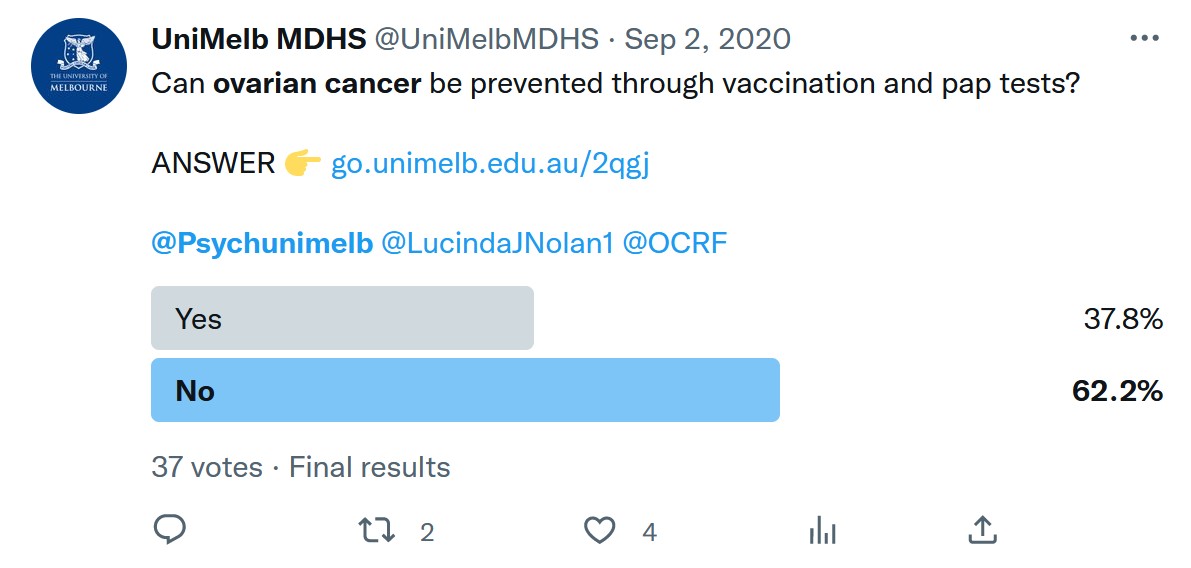Click retweet count number 2

pos(427,532)
